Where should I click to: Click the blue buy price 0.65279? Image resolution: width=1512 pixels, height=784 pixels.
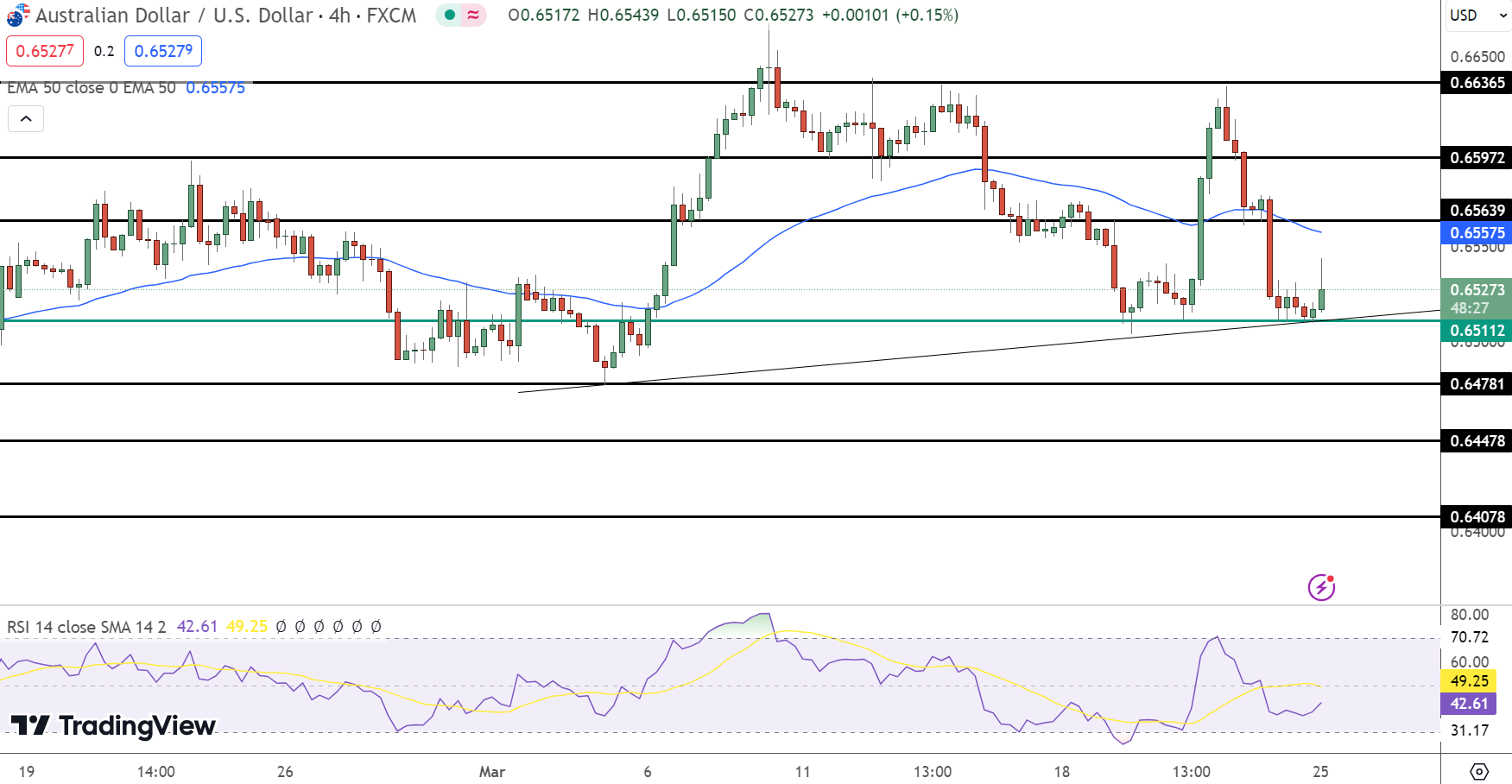(x=163, y=51)
